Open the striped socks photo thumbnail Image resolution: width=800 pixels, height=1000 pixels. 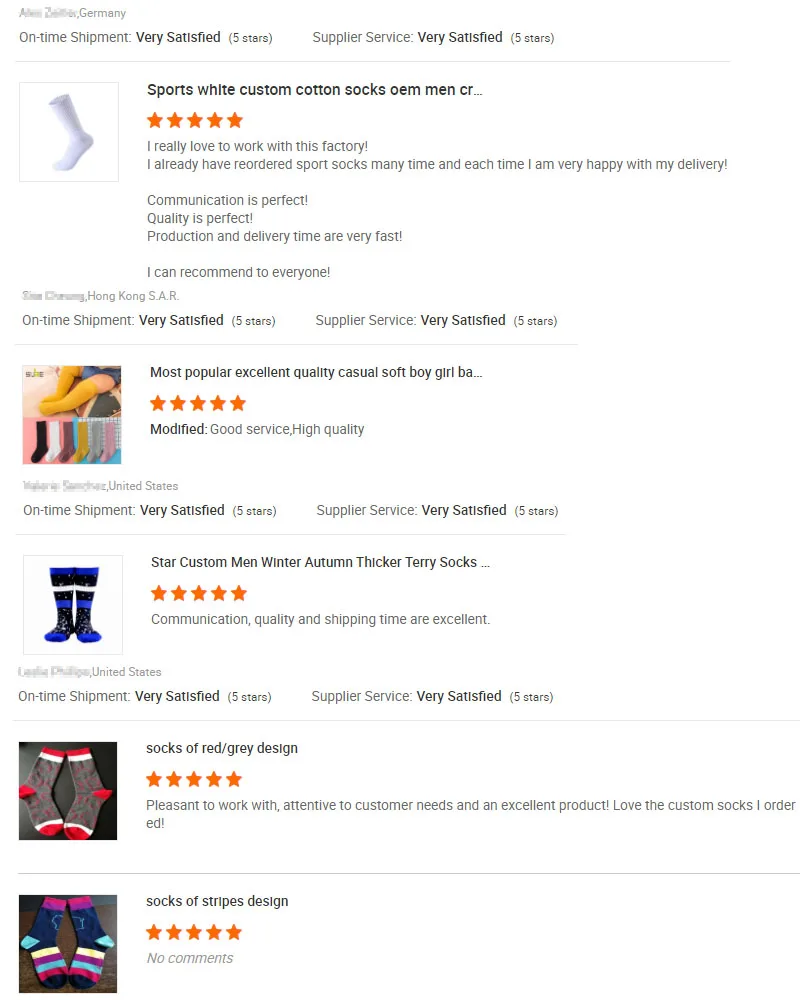(68, 944)
